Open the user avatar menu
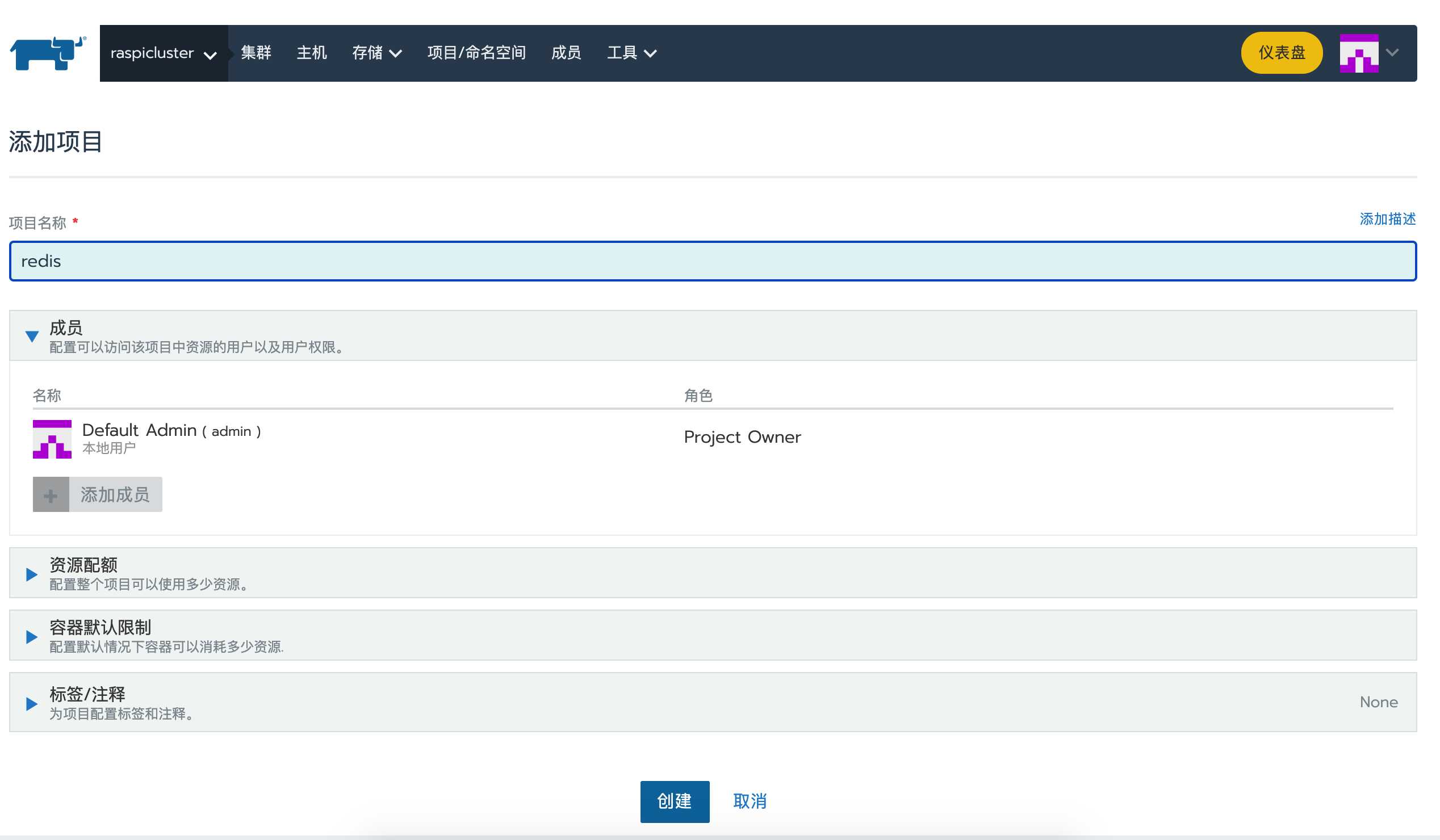Viewport: 1440px width, 840px height. [1359, 53]
